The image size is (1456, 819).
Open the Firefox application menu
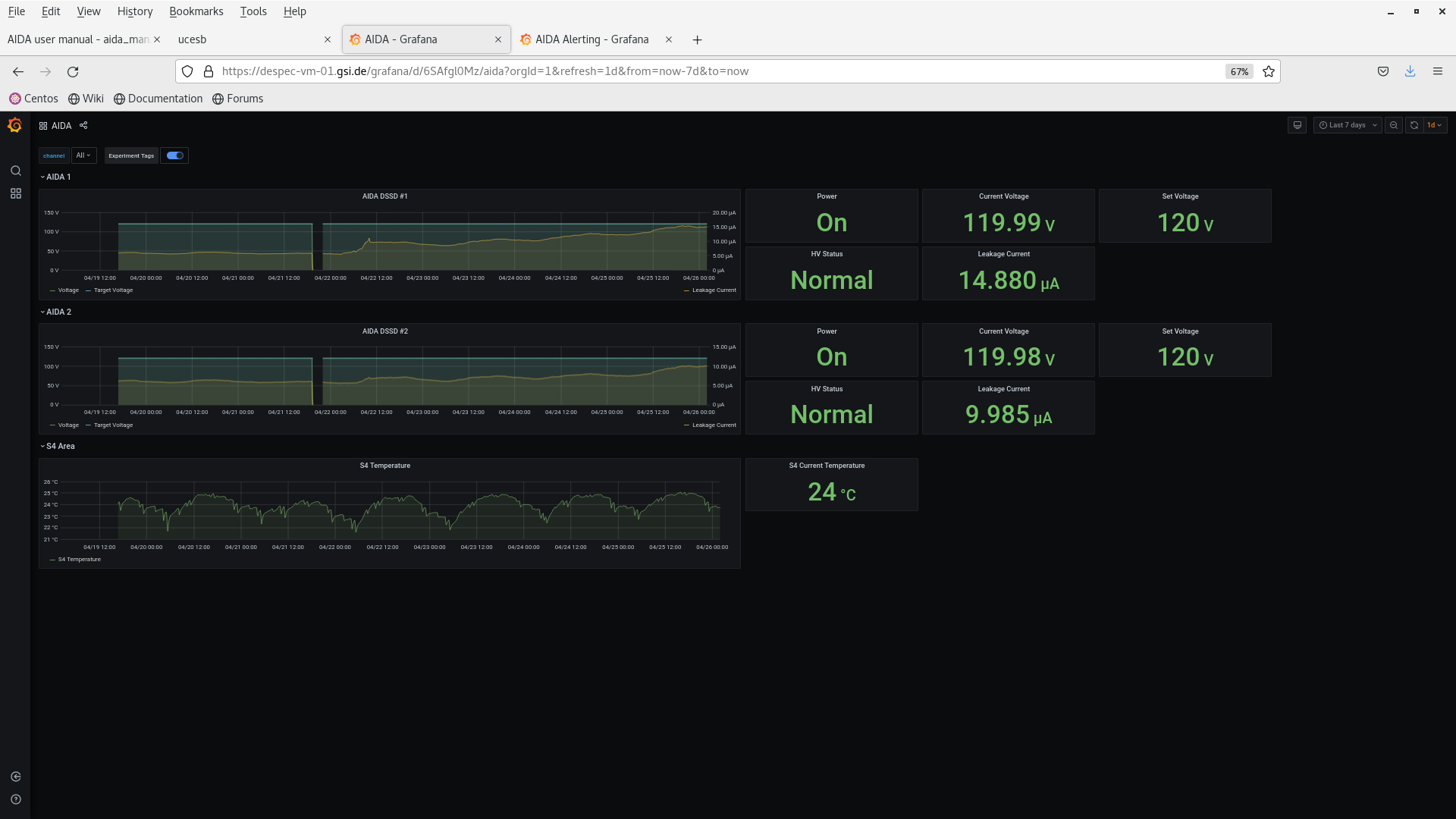(x=1438, y=71)
